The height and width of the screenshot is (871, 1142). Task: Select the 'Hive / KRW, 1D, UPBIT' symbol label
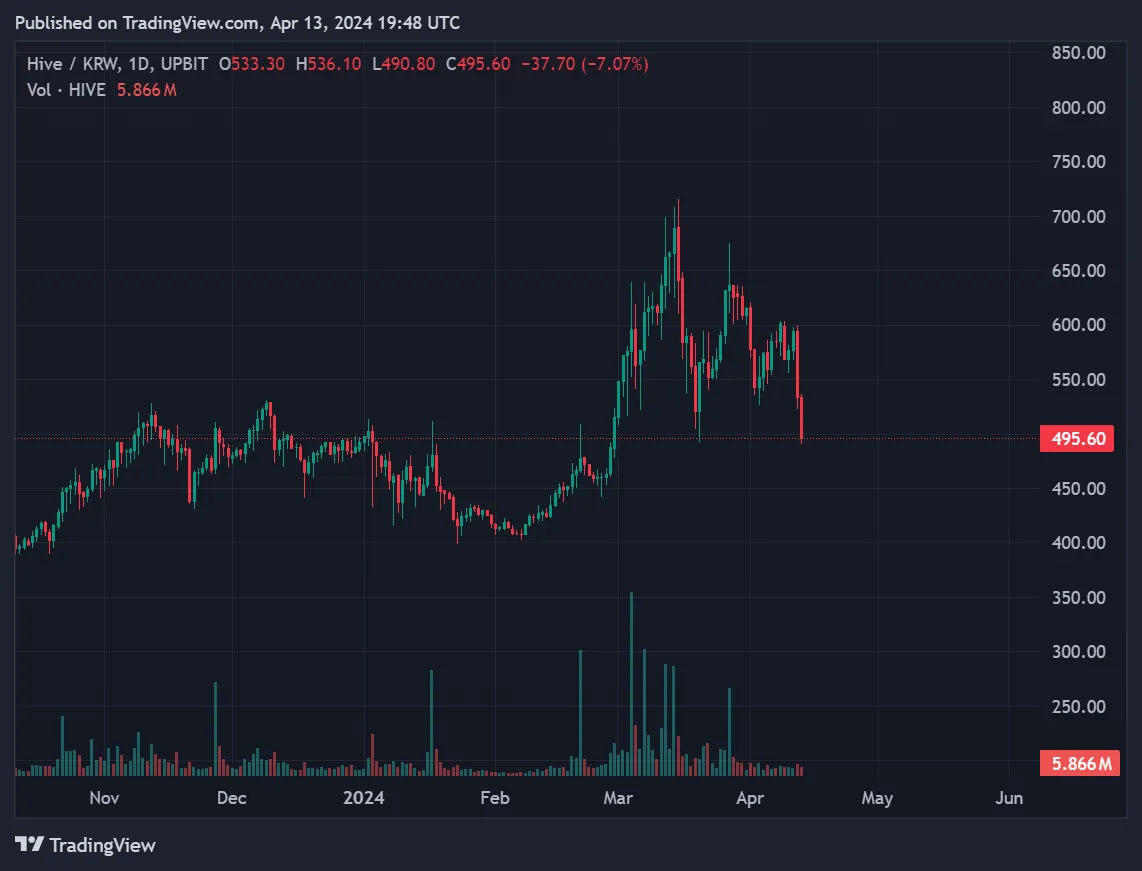coord(117,64)
